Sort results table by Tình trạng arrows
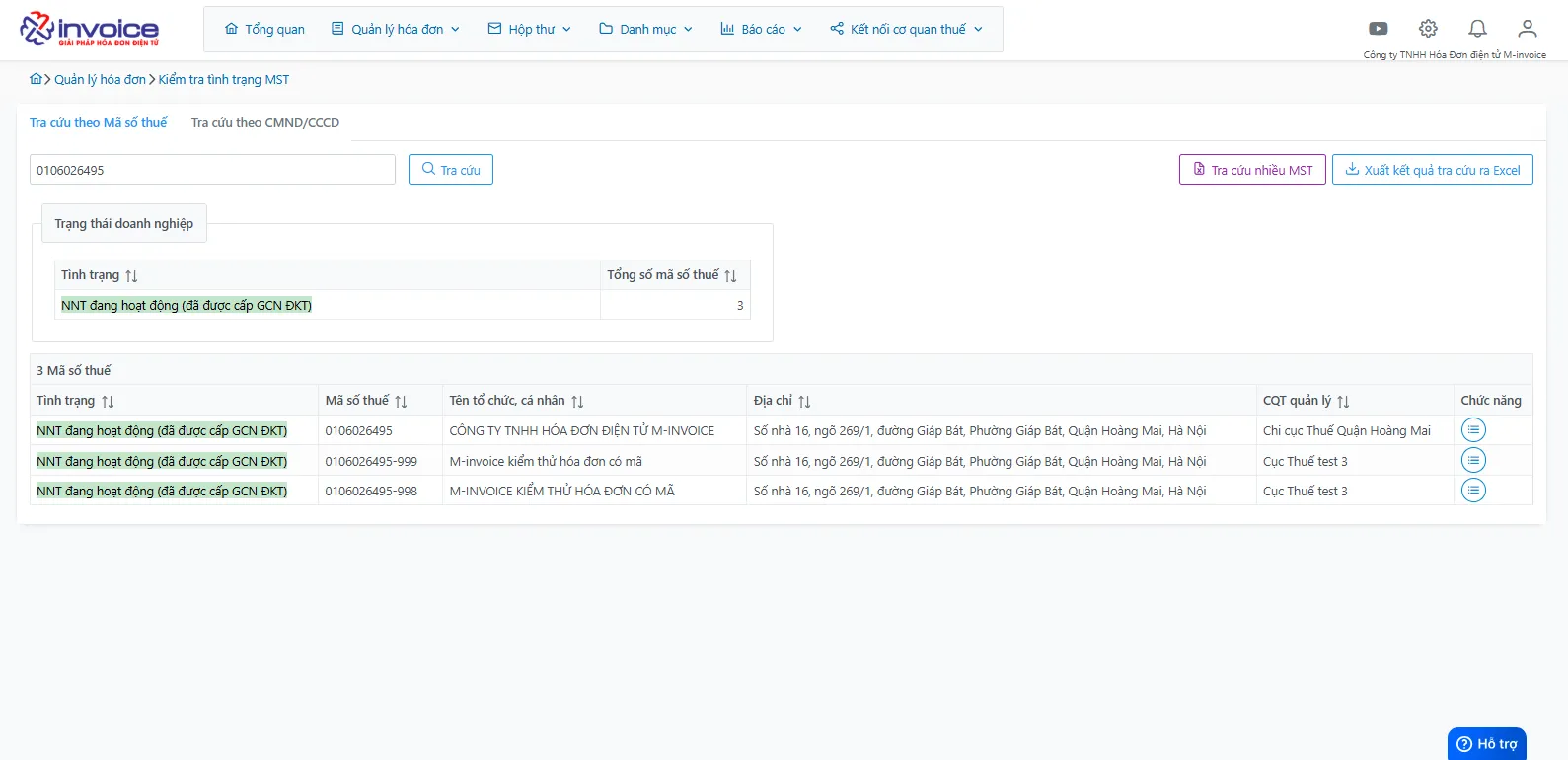The image size is (1568, 760). click(108, 402)
